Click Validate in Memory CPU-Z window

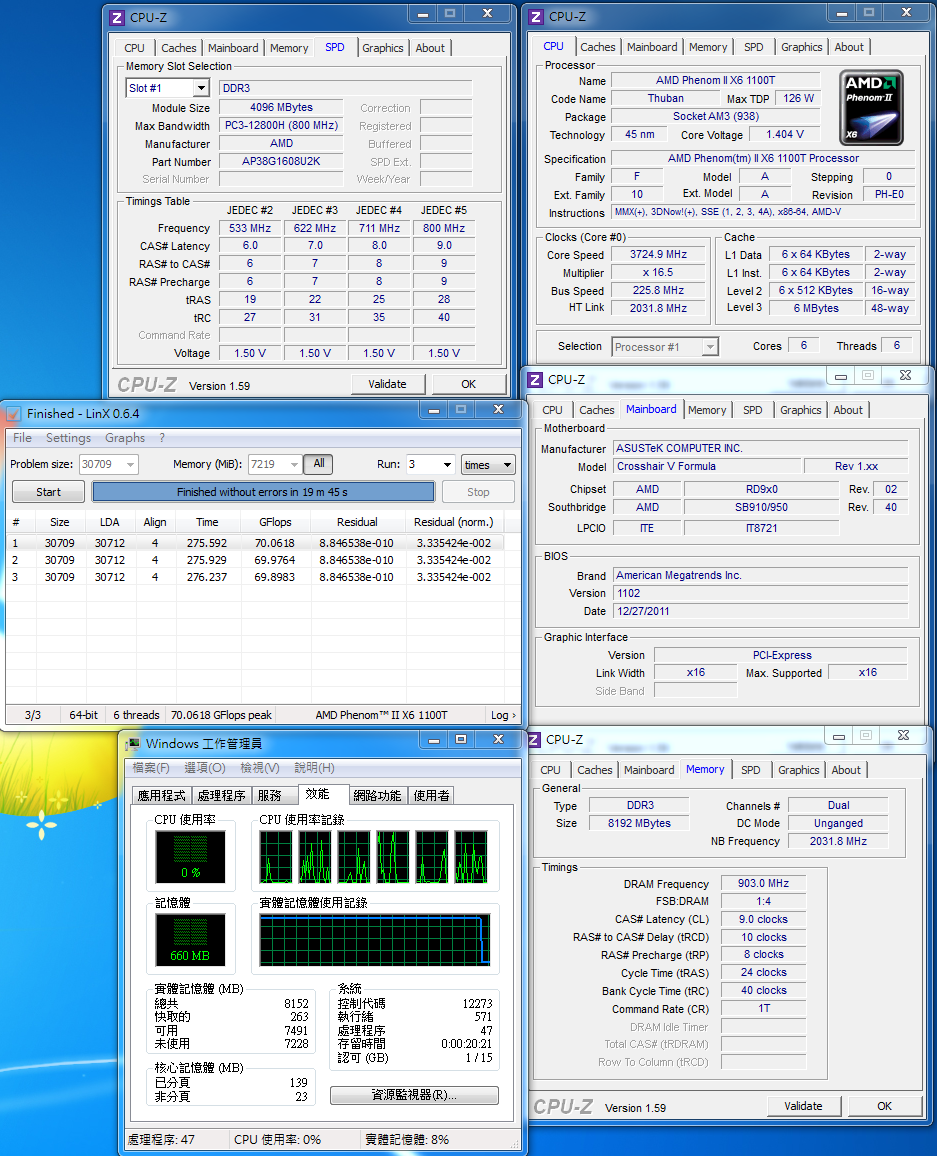pos(803,1106)
